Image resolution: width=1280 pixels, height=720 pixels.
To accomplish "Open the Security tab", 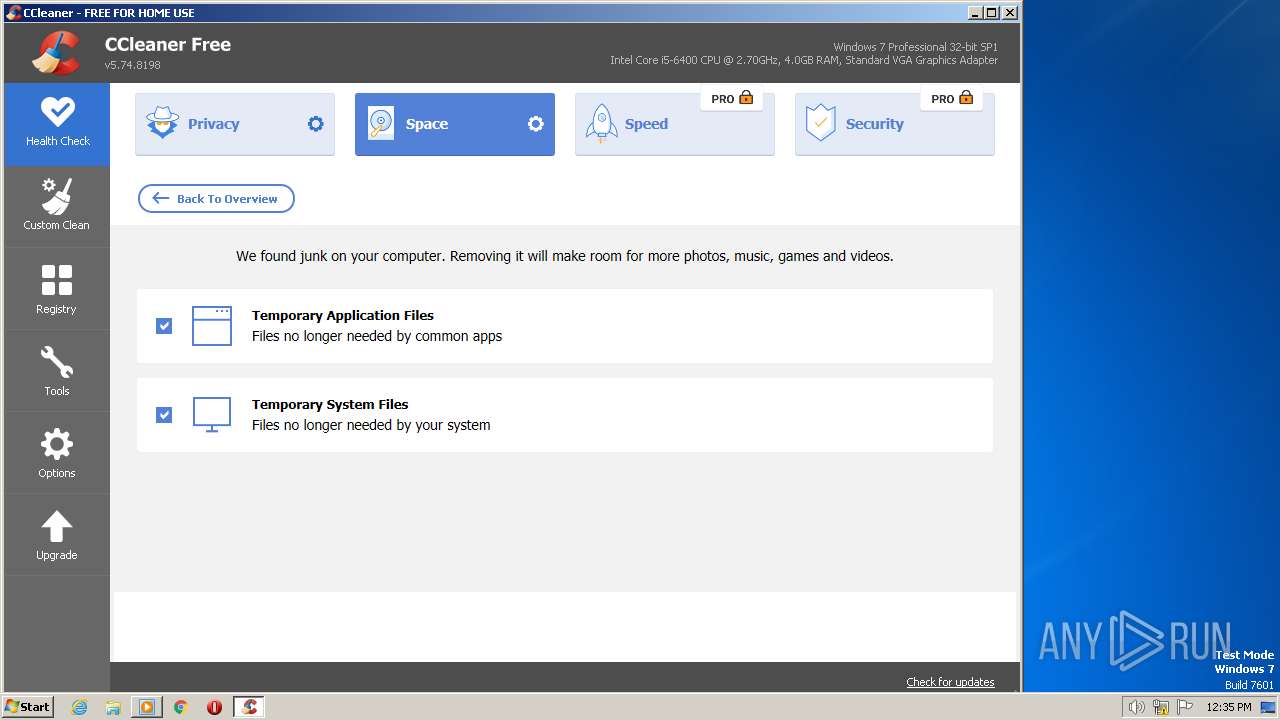I will pyautogui.click(x=895, y=124).
